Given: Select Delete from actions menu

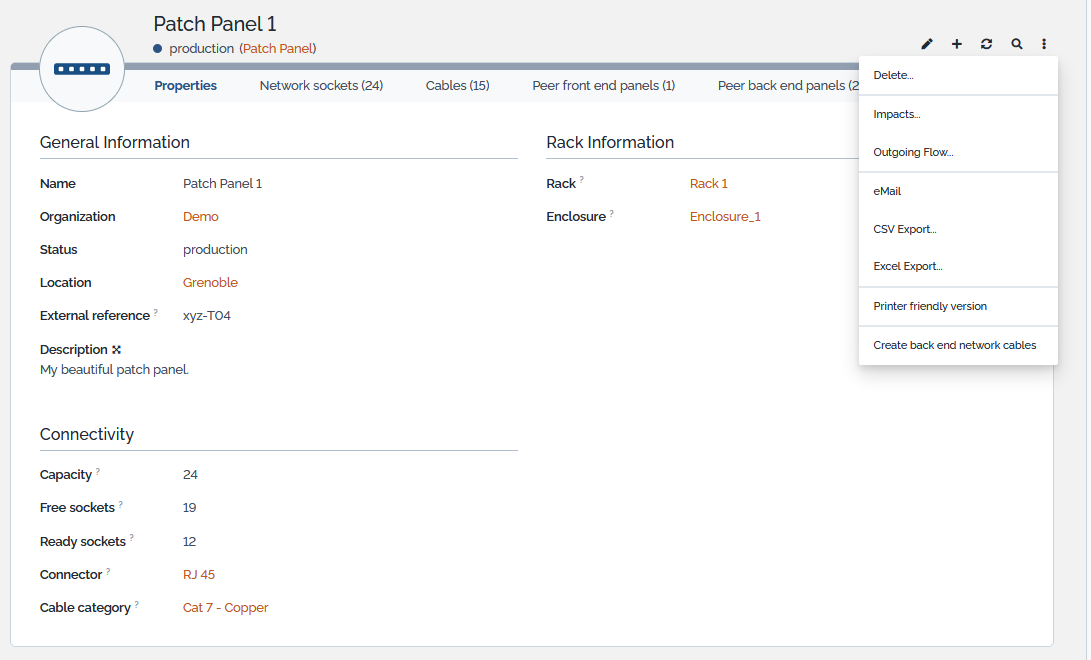Looking at the screenshot, I should pos(893,76).
